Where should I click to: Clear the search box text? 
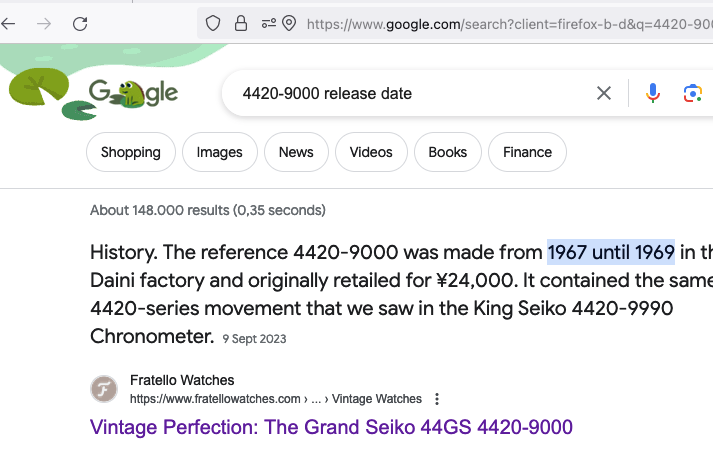[603, 93]
